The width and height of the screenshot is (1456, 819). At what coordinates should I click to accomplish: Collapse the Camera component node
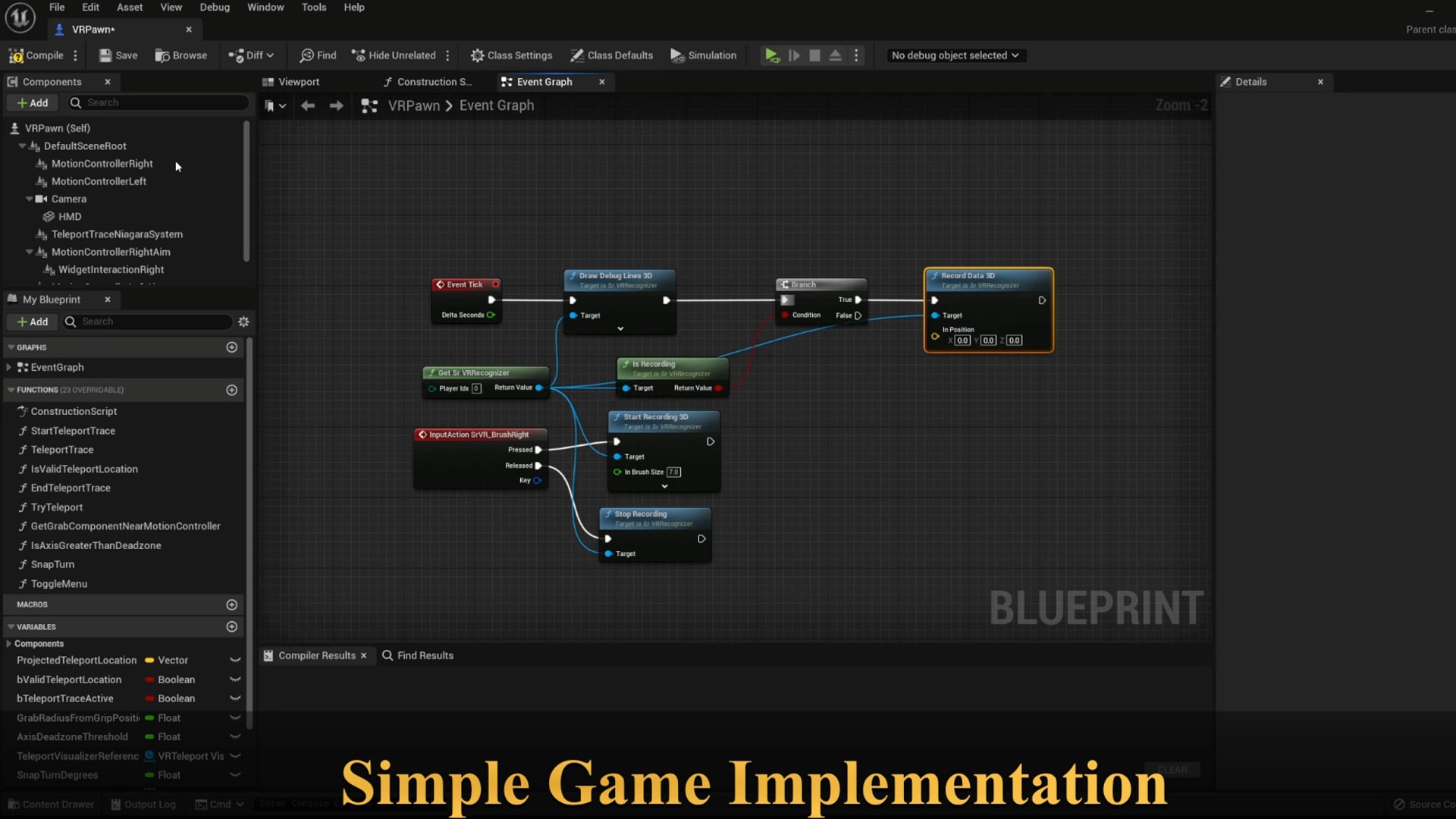pyautogui.click(x=30, y=199)
